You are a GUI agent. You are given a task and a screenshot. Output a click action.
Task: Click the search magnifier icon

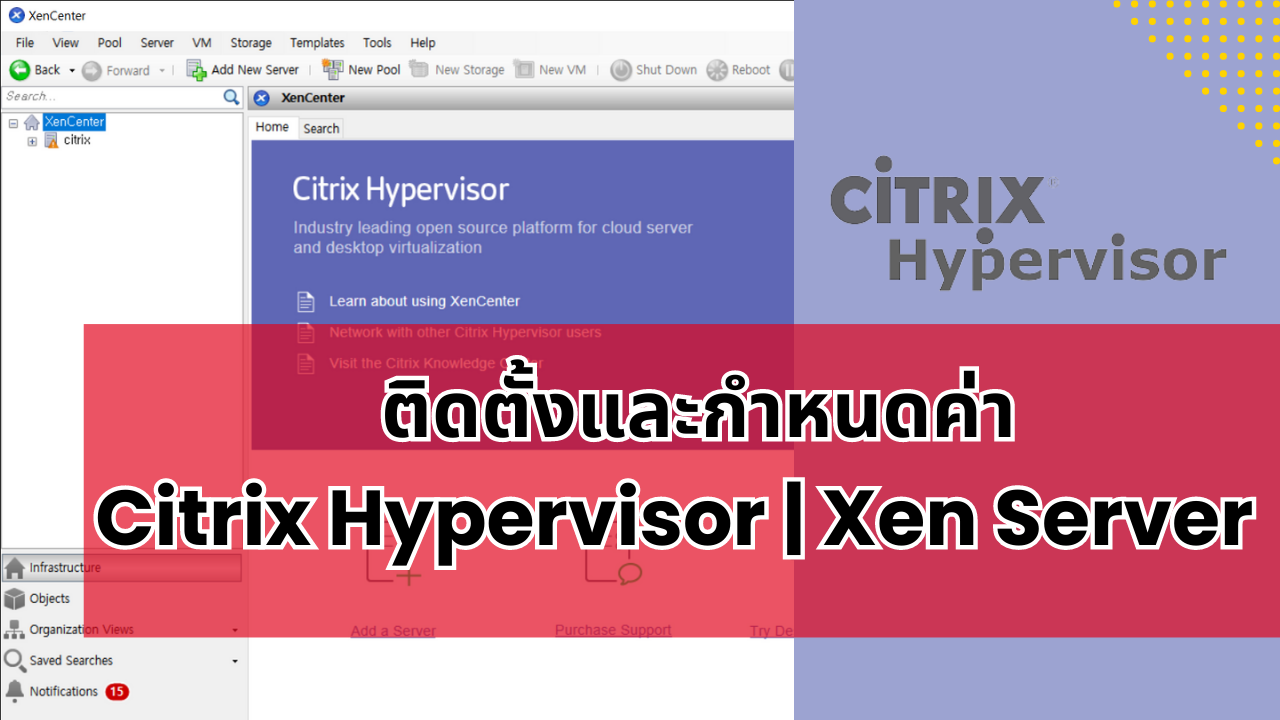click(x=231, y=97)
